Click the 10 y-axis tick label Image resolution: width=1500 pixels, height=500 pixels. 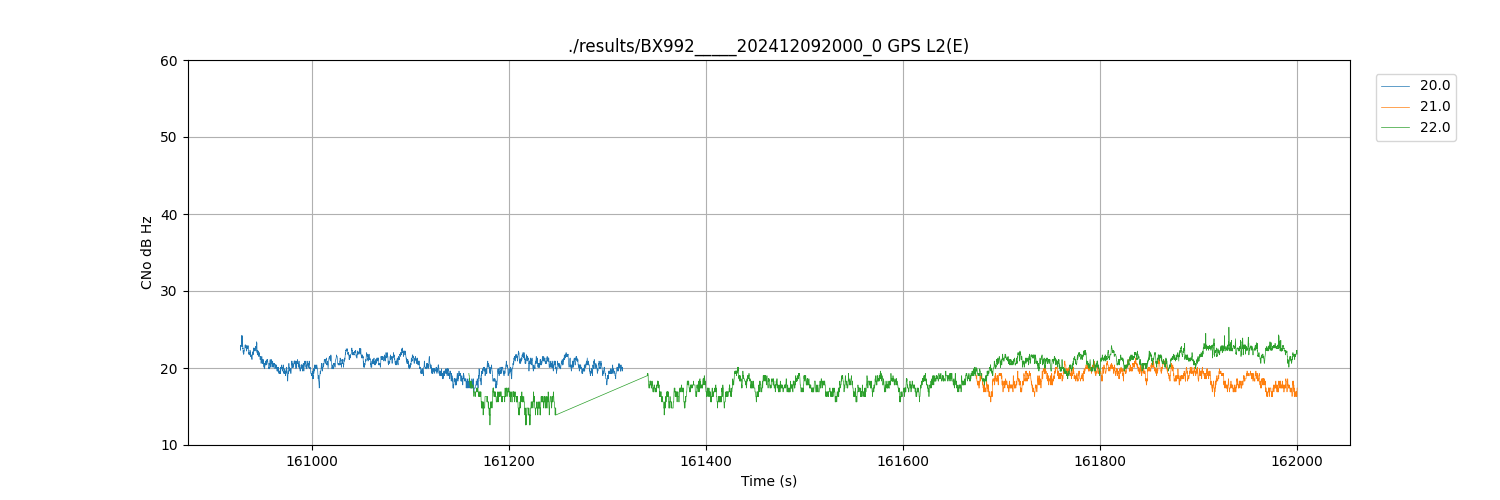point(169,446)
